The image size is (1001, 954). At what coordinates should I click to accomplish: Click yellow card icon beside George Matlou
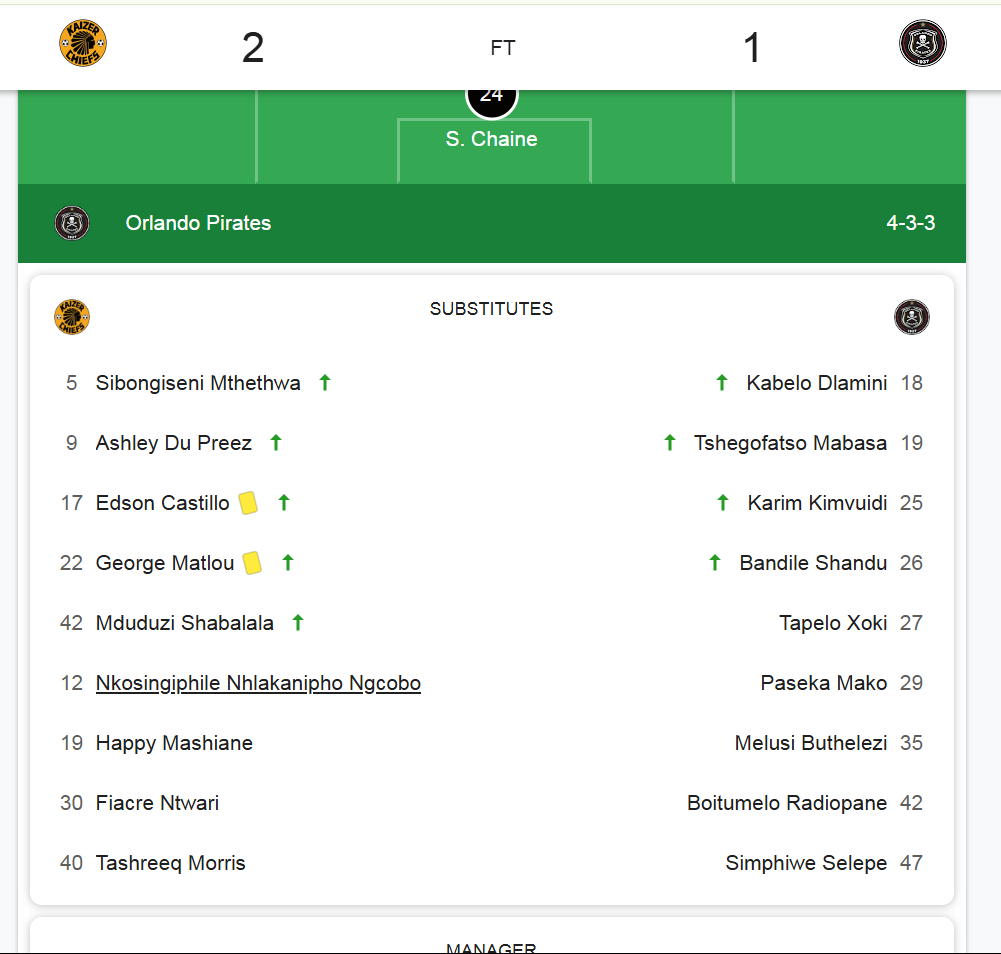[252, 563]
